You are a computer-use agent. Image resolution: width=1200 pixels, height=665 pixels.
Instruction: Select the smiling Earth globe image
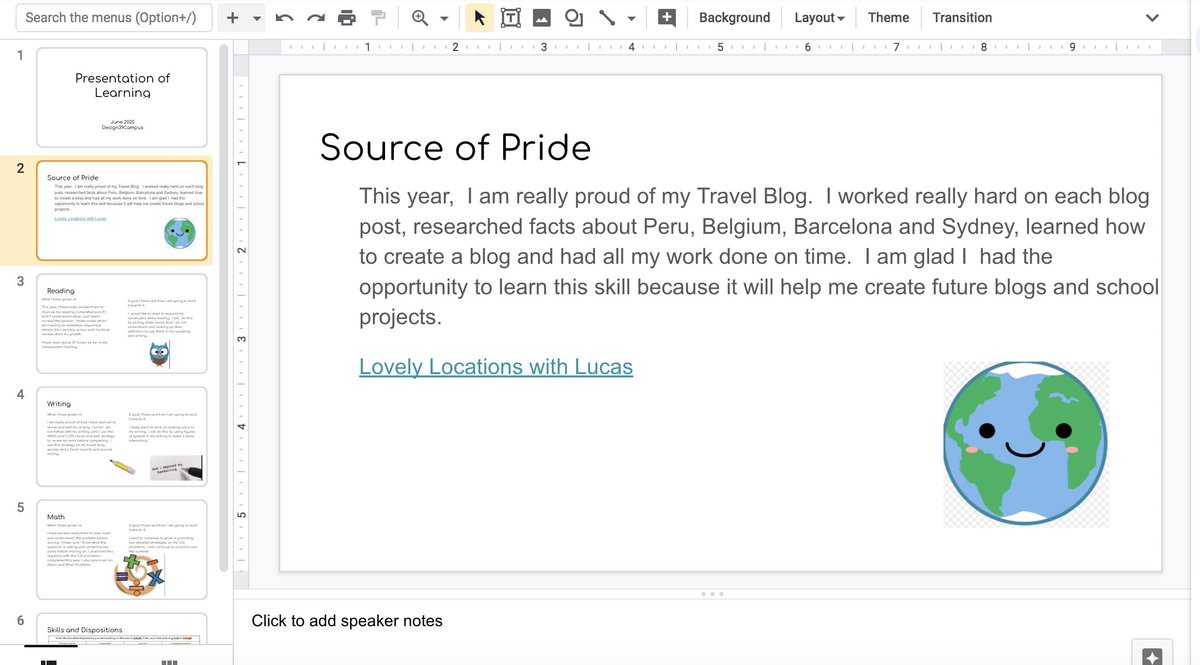[1025, 445]
